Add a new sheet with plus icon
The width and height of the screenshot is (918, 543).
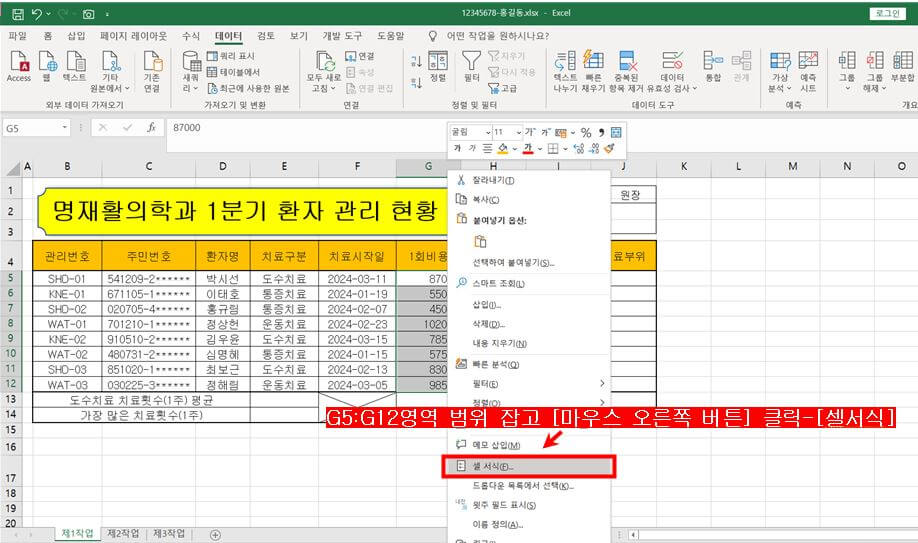tap(215, 534)
